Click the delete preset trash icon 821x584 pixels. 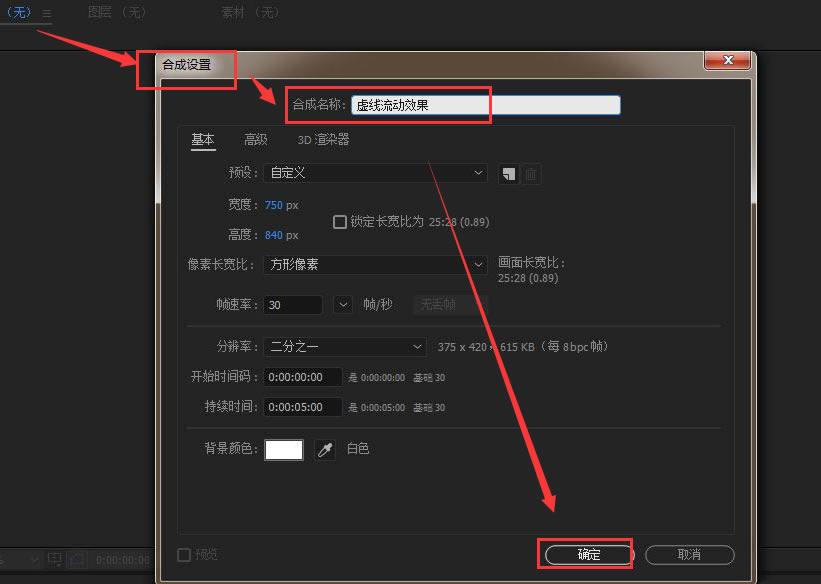[x=531, y=174]
